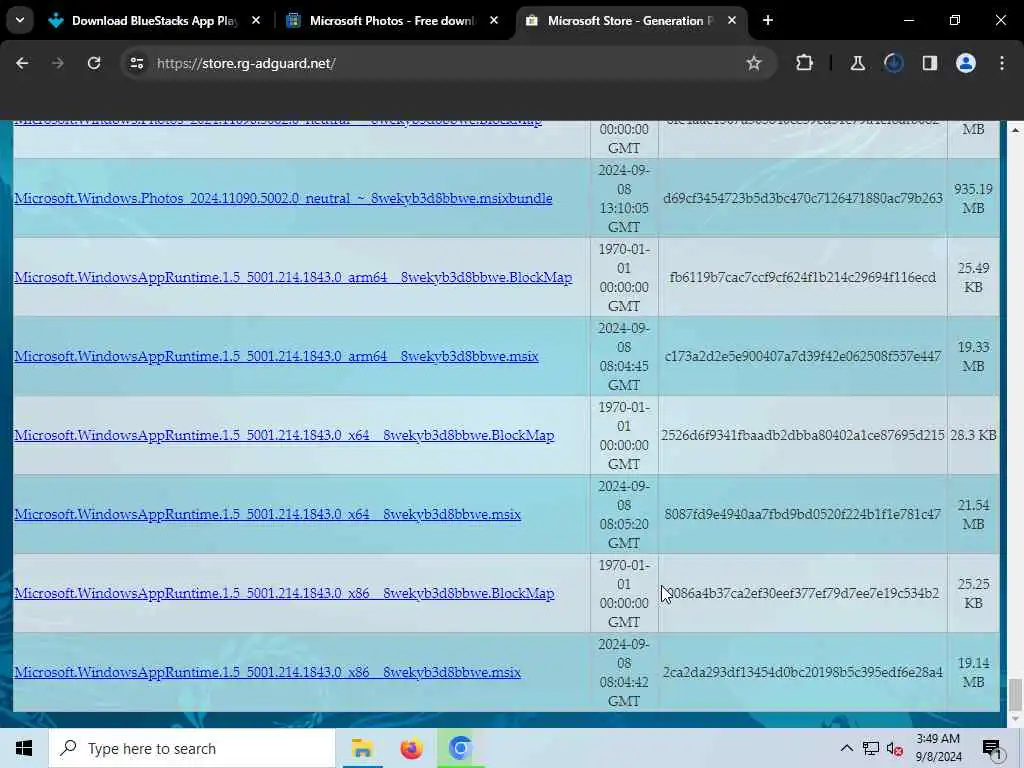Screen dimensions: 1024x768
Task: Click hash 8087fd9e4940aa7fbd9bd0520f224b1f1e781c47
Action: click(x=803, y=514)
